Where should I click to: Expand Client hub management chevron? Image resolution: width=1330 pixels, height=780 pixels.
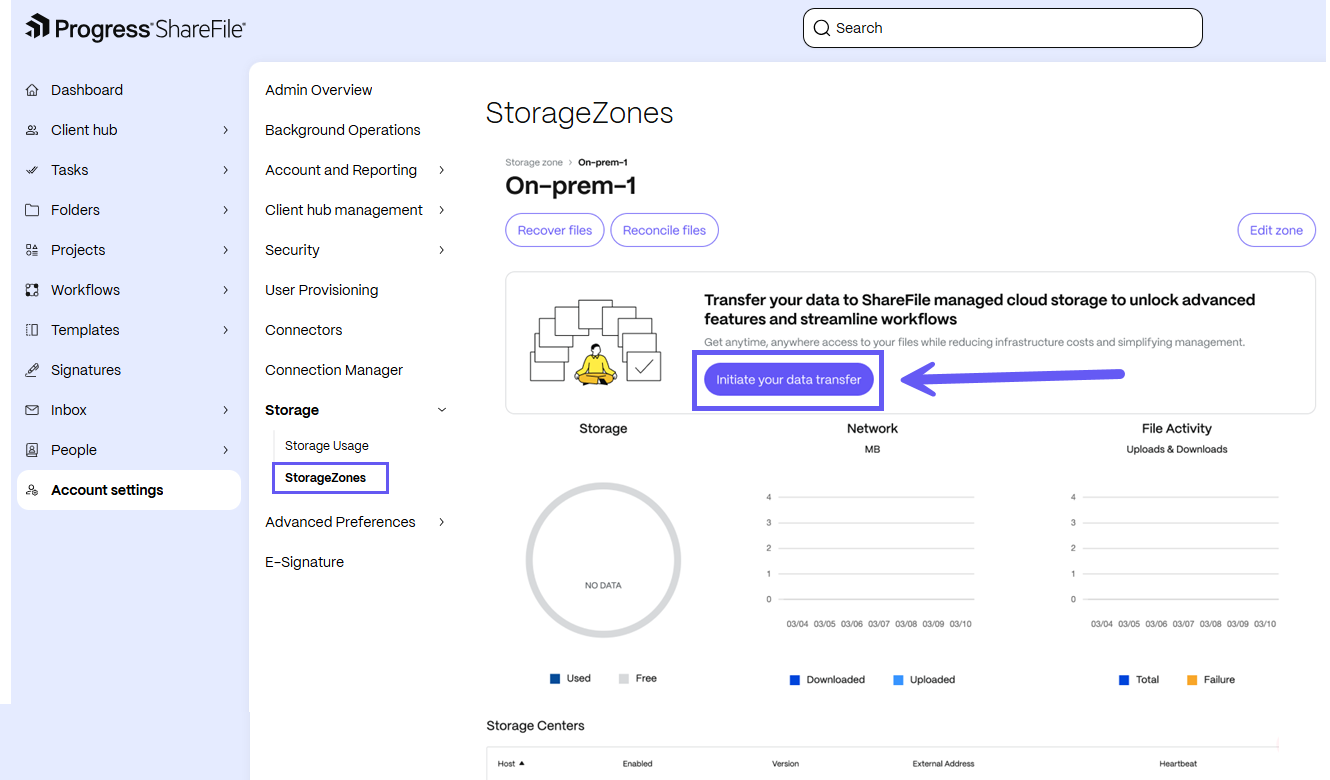[x=442, y=210]
